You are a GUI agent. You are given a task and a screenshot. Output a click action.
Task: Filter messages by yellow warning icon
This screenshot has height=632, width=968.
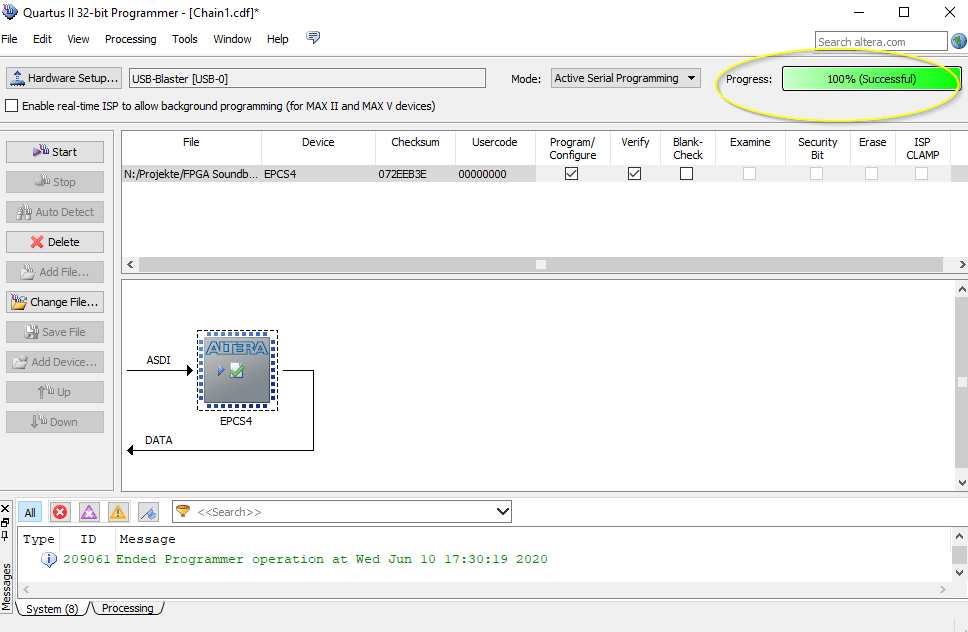(118, 512)
